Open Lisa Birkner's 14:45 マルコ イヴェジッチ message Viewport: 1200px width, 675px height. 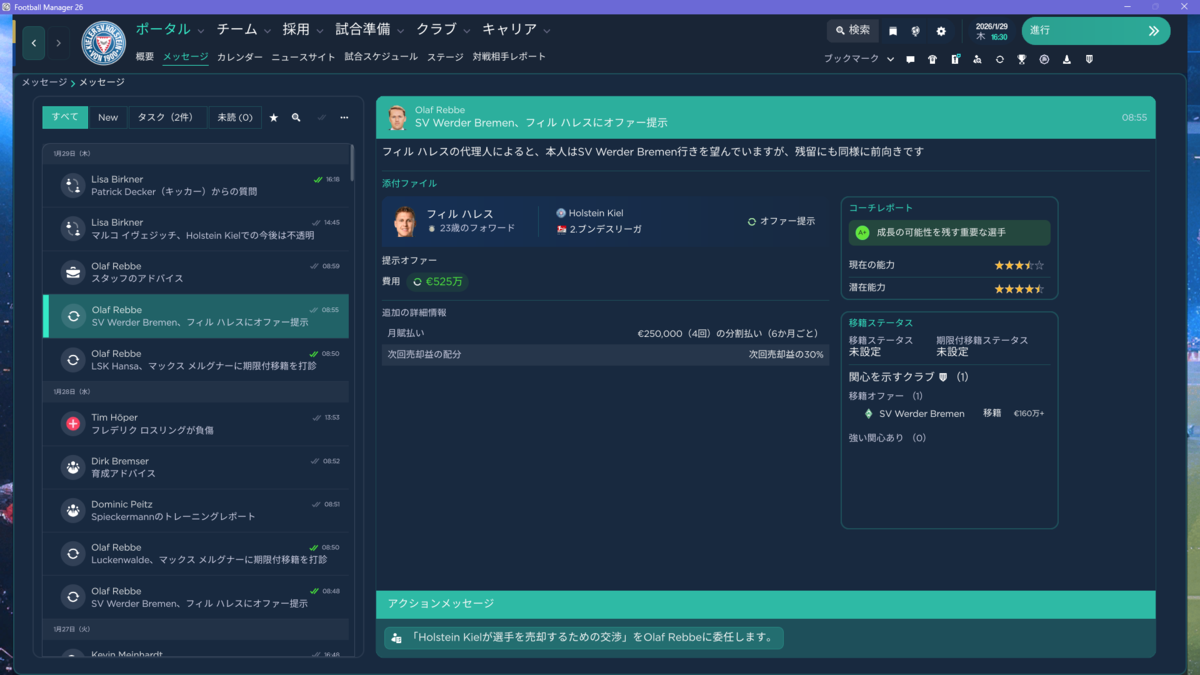(x=196, y=229)
